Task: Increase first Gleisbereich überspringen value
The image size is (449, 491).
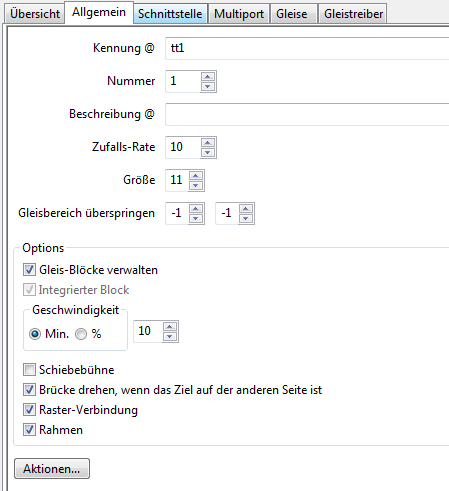Action: click(196, 209)
